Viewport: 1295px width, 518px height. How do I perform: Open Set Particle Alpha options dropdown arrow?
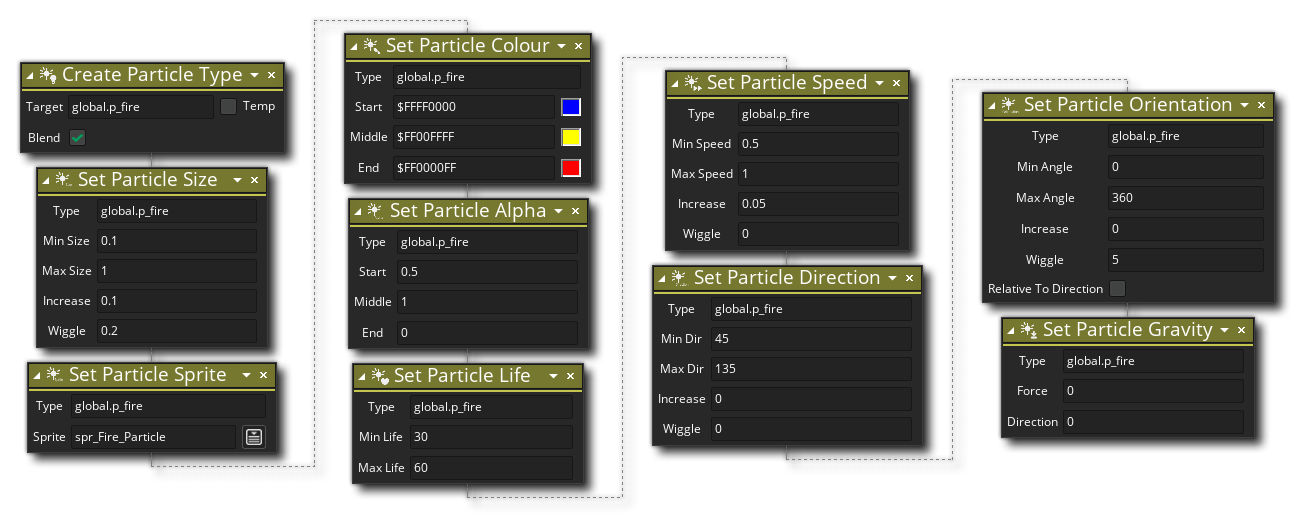tap(559, 211)
